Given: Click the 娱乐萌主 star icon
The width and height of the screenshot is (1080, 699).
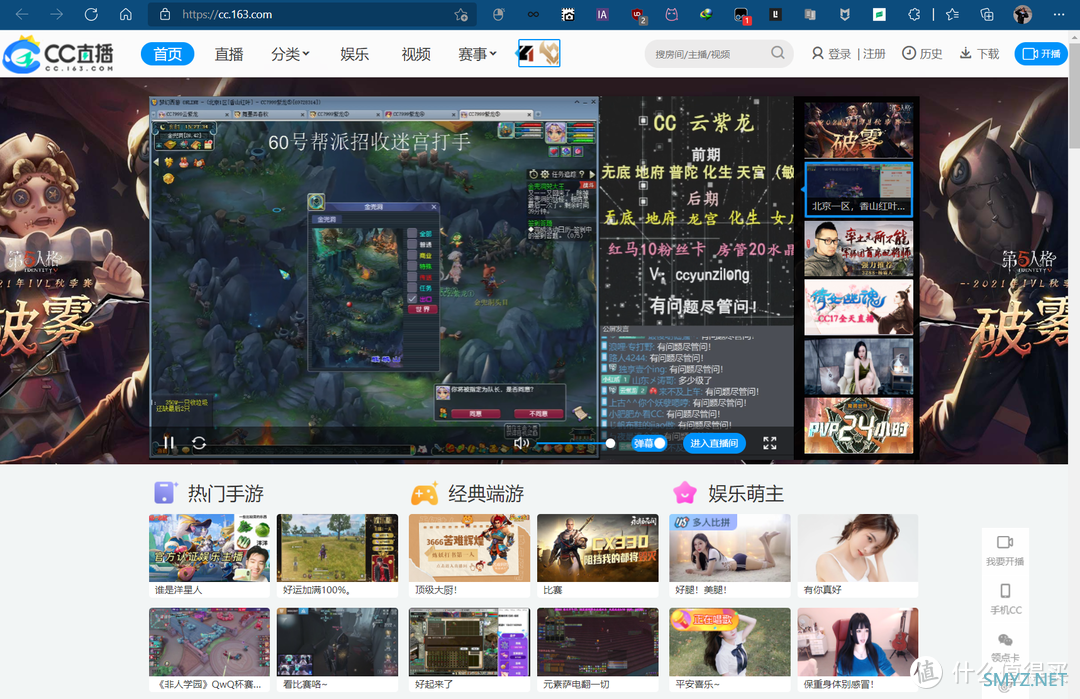Looking at the screenshot, I should click(x=685, y=493).
